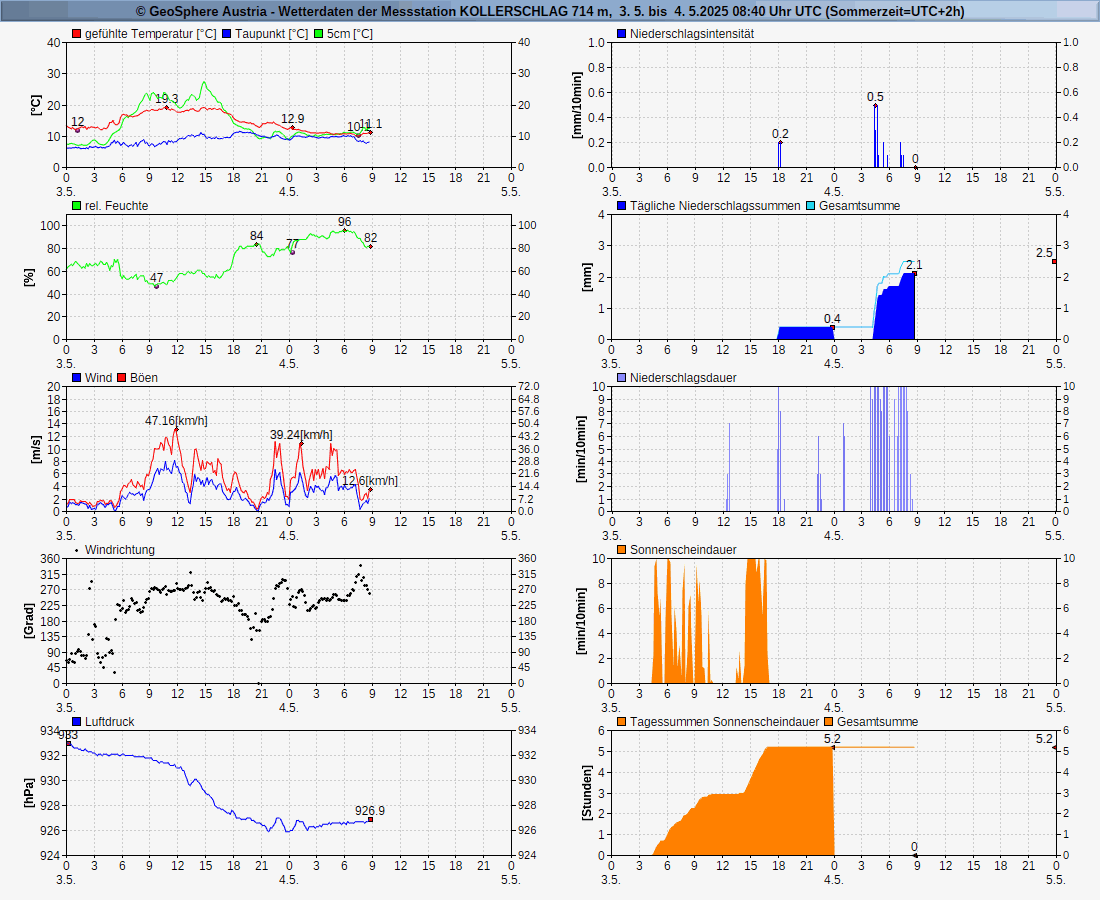Click the 12.9 temperature data label

coord(293,119)
